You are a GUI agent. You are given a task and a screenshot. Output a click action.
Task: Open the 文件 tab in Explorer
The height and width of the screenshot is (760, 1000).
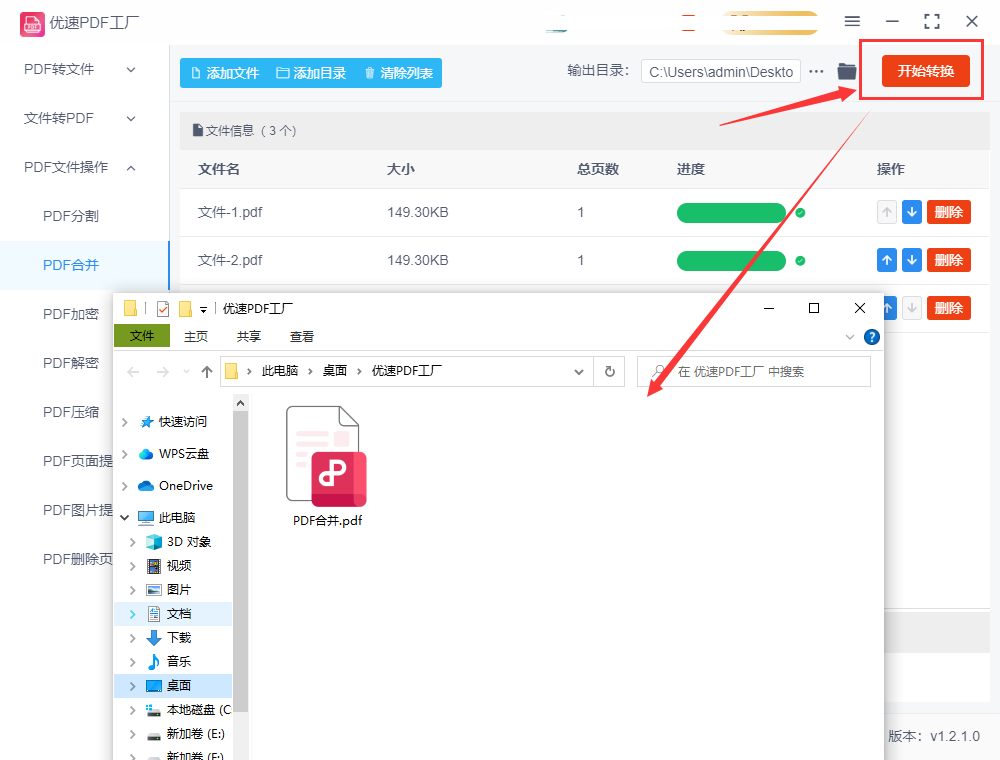pyautogui.click(x=142, y=335)
